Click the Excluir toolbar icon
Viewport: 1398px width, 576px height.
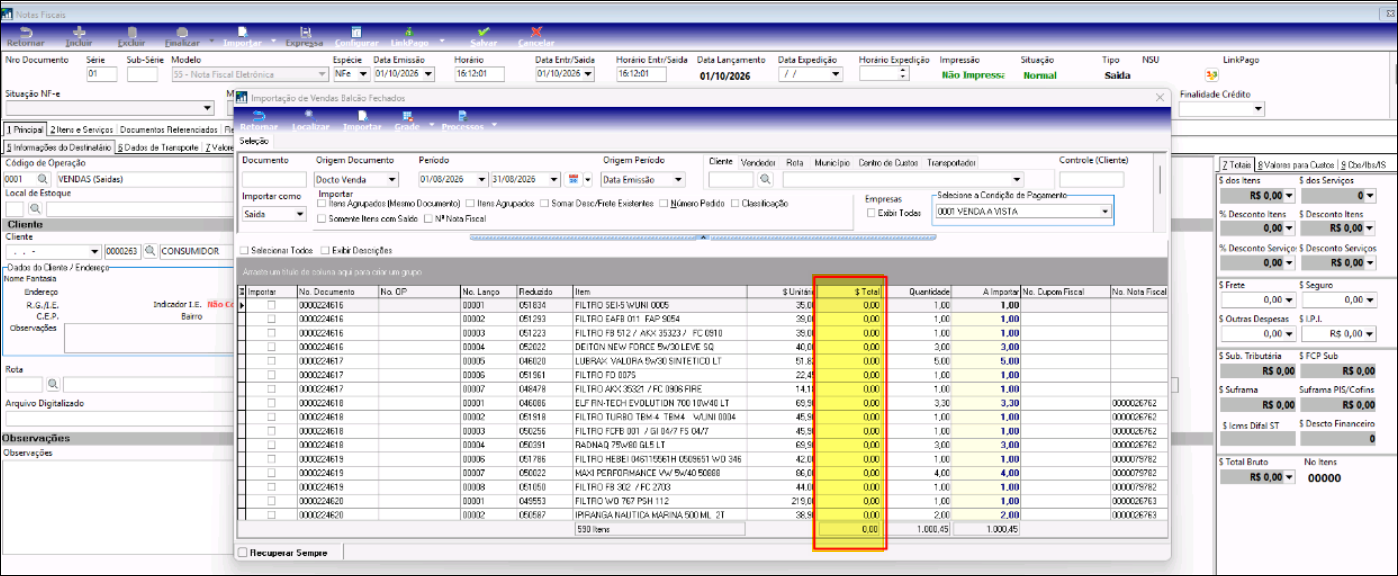pos(131,38)
